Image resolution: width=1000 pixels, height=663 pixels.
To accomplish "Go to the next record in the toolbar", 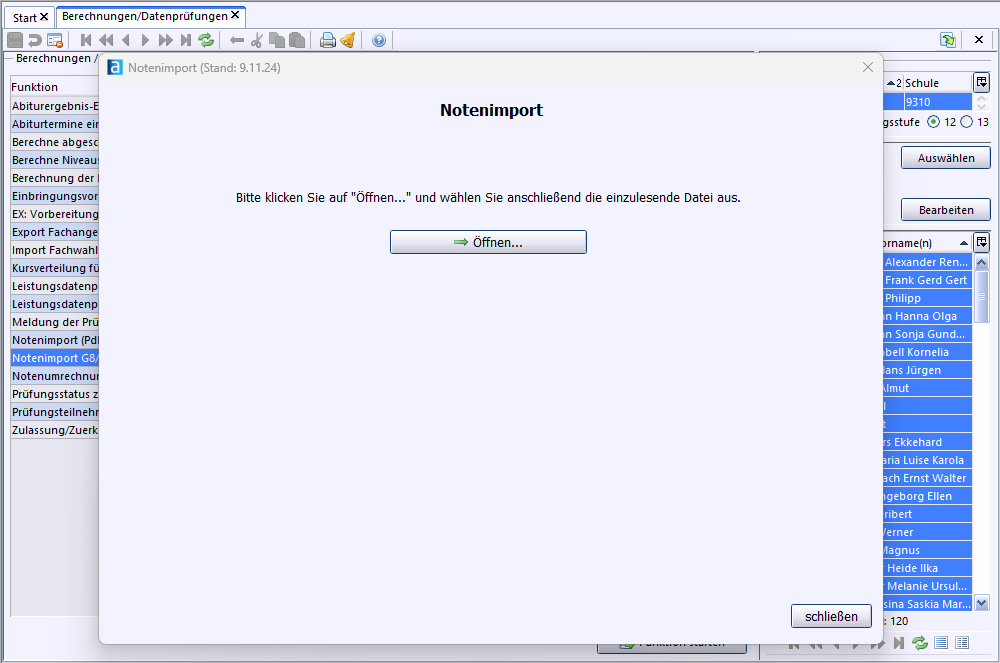I will 145,40.
